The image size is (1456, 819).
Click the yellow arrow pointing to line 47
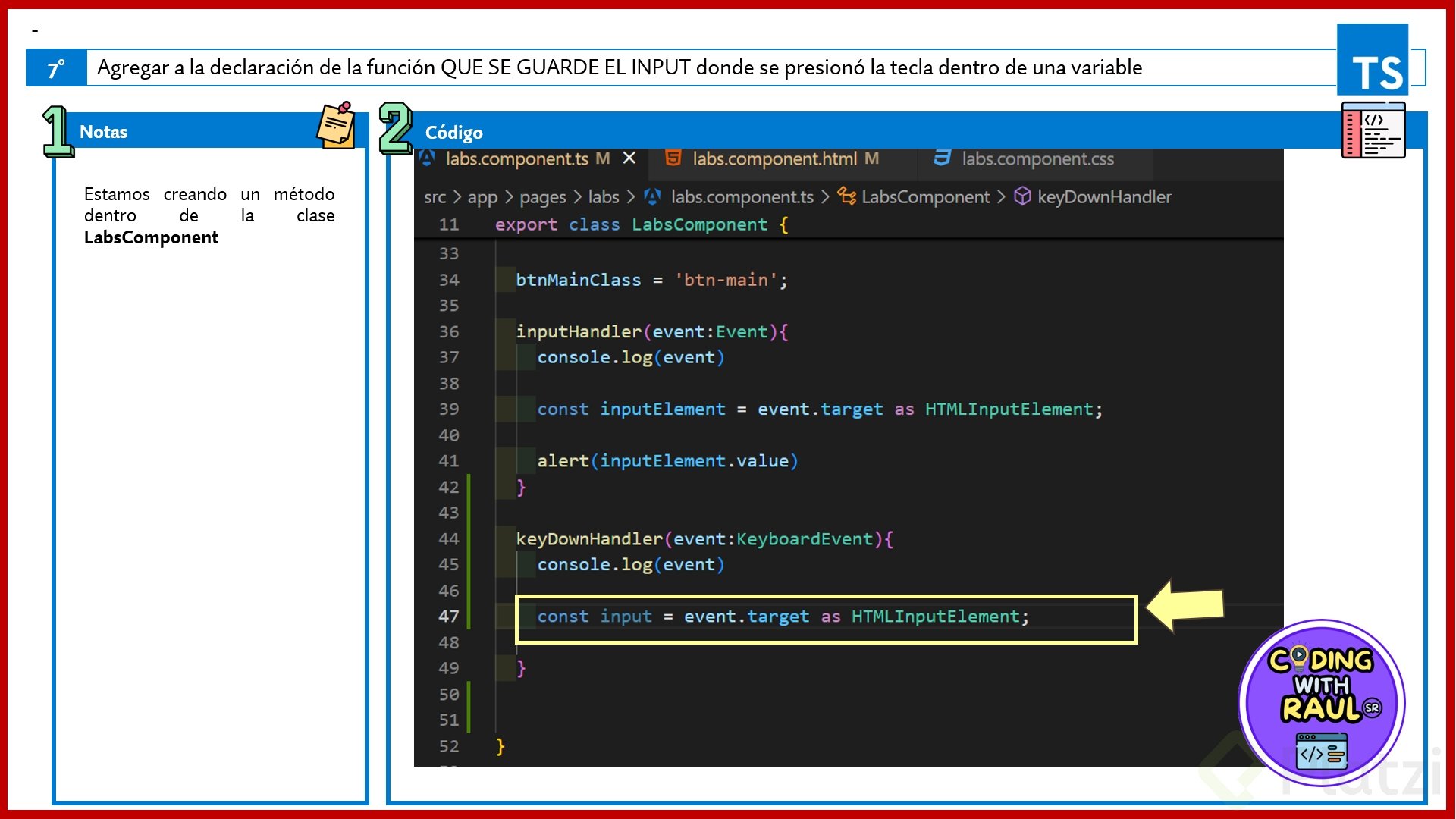[x=1185, y=605]
